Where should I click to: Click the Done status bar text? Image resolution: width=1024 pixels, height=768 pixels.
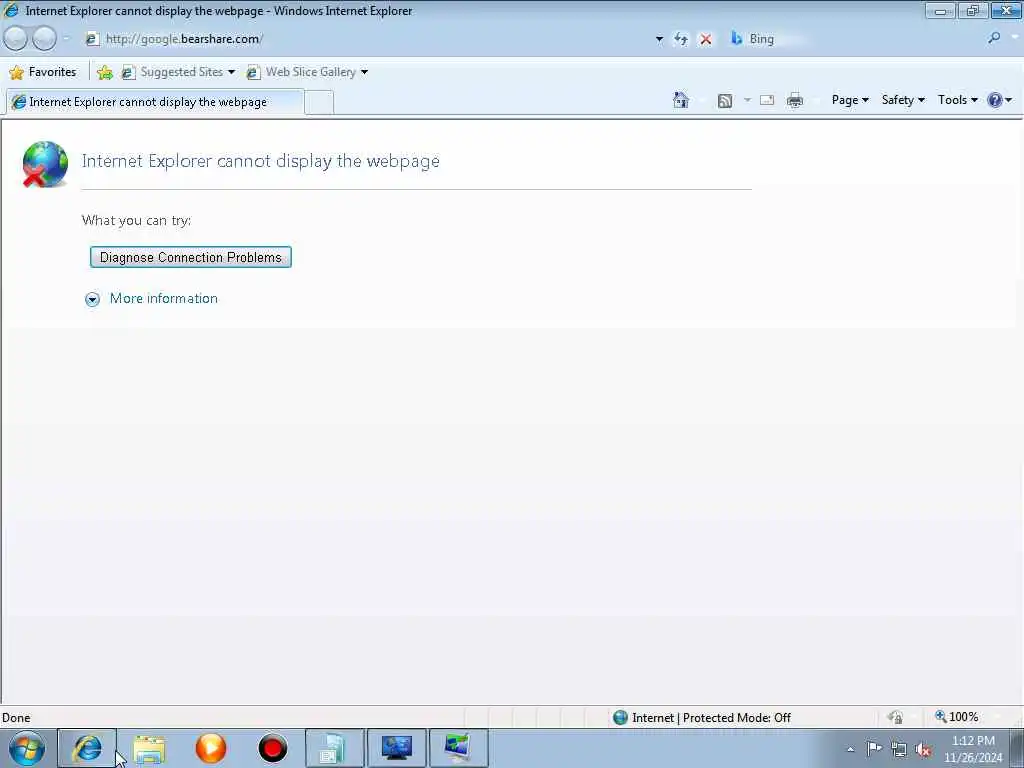[x=16, y=718]
